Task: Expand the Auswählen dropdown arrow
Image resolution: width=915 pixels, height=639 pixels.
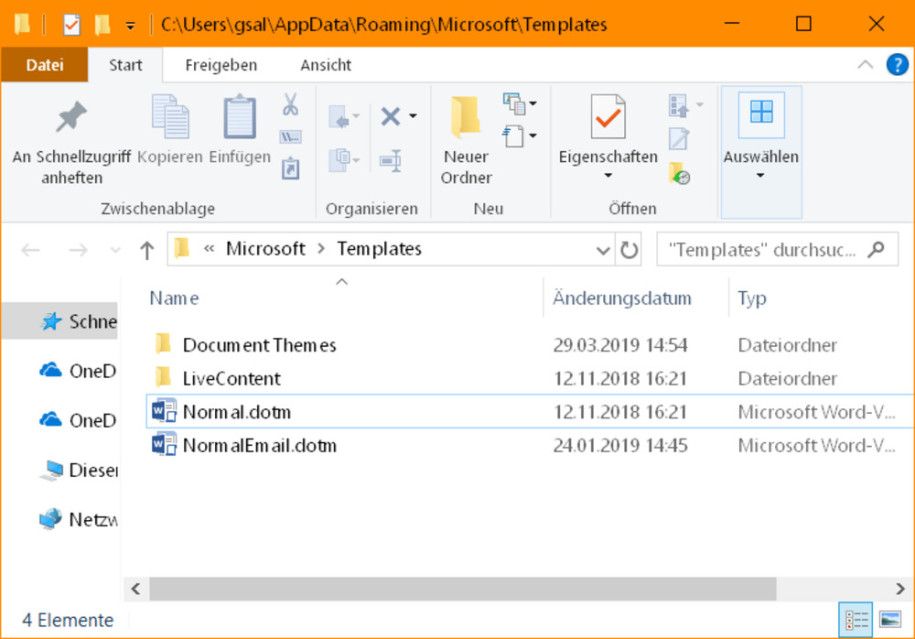Action: (x=760, y=175)
